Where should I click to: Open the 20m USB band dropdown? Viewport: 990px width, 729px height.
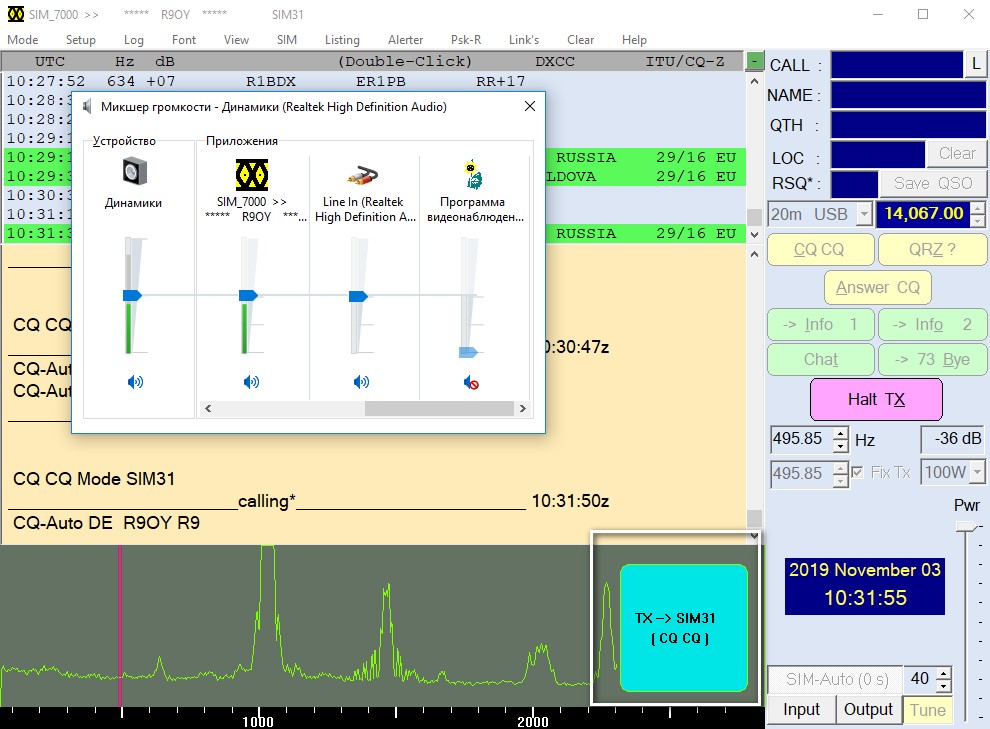pos(862,214)
